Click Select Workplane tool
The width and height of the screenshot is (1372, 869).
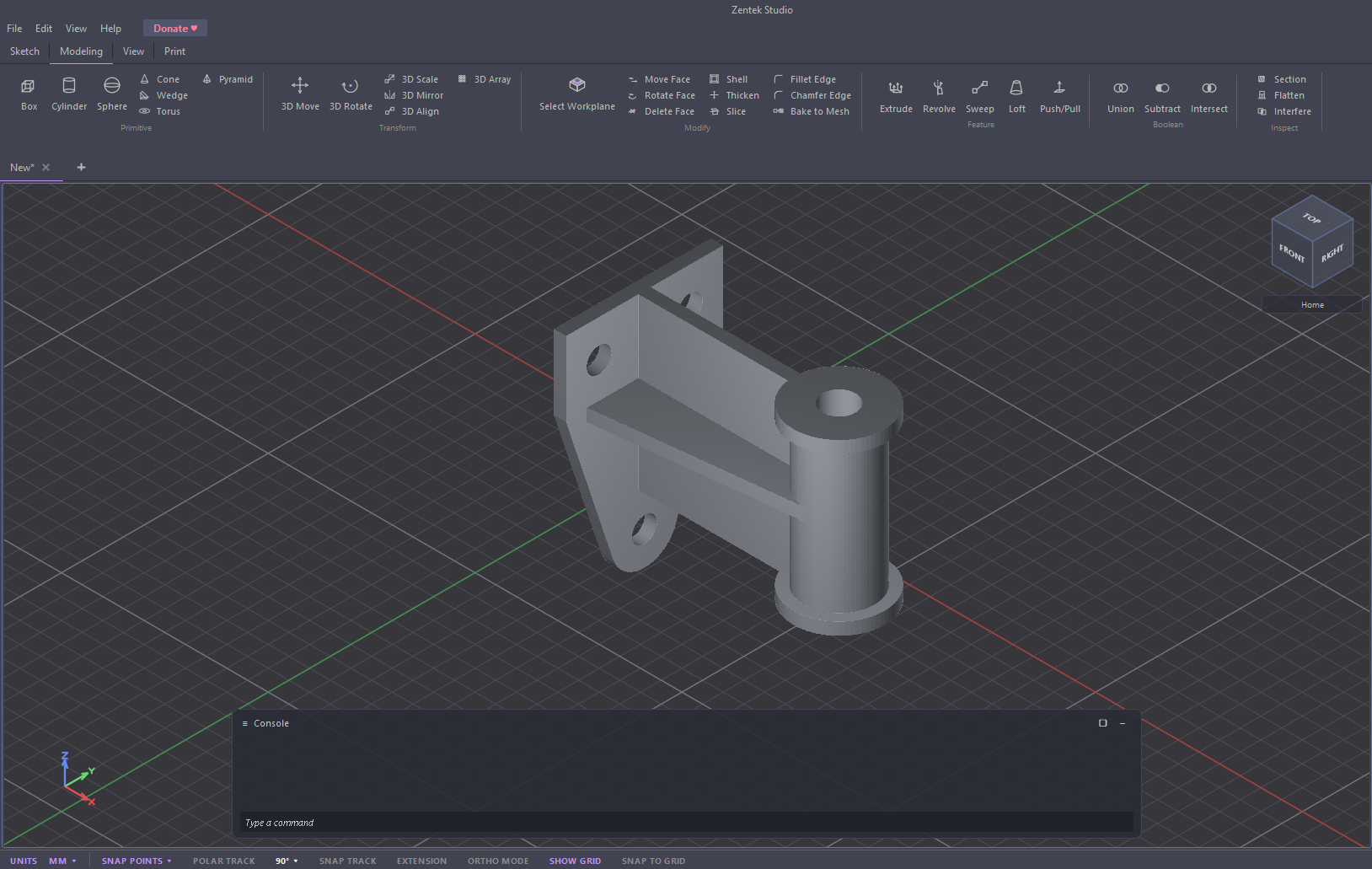[577, 94]
